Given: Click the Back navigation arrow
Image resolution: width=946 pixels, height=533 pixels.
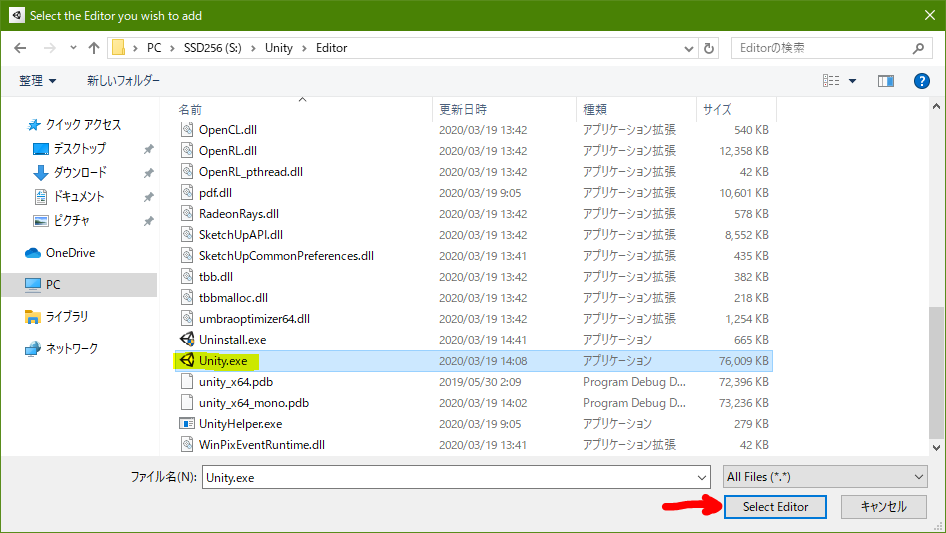Looking at the screenshot, I should [x=20, y=48].
